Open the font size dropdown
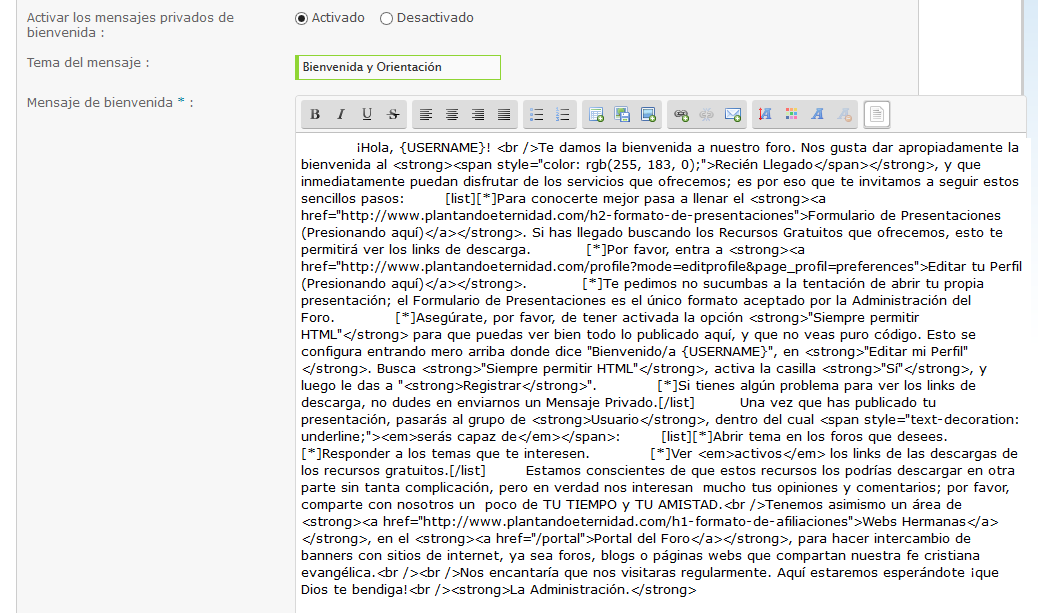Viewport: 1038px width, 613px height. point(766,115)
